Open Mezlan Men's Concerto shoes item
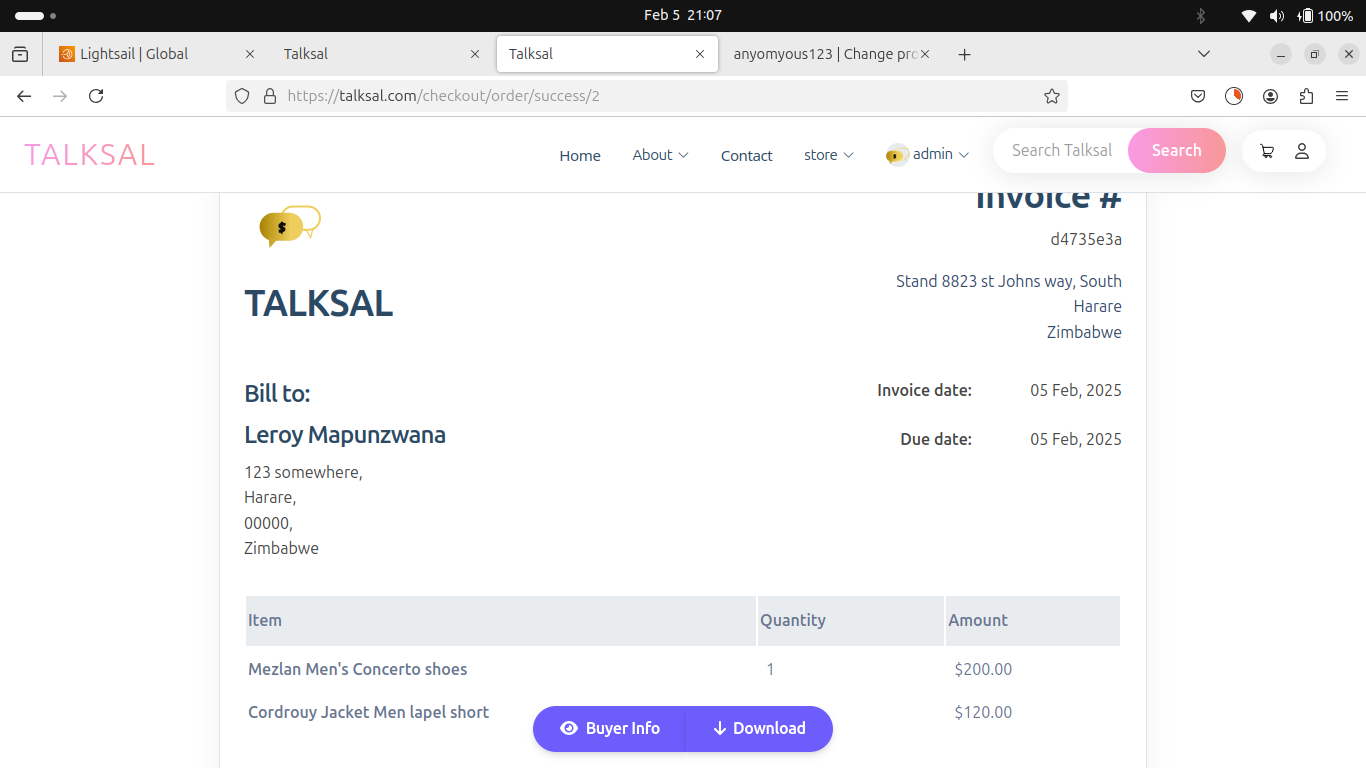The width and height of the screenshot is (1366, 768). click(x=358, y=669)
